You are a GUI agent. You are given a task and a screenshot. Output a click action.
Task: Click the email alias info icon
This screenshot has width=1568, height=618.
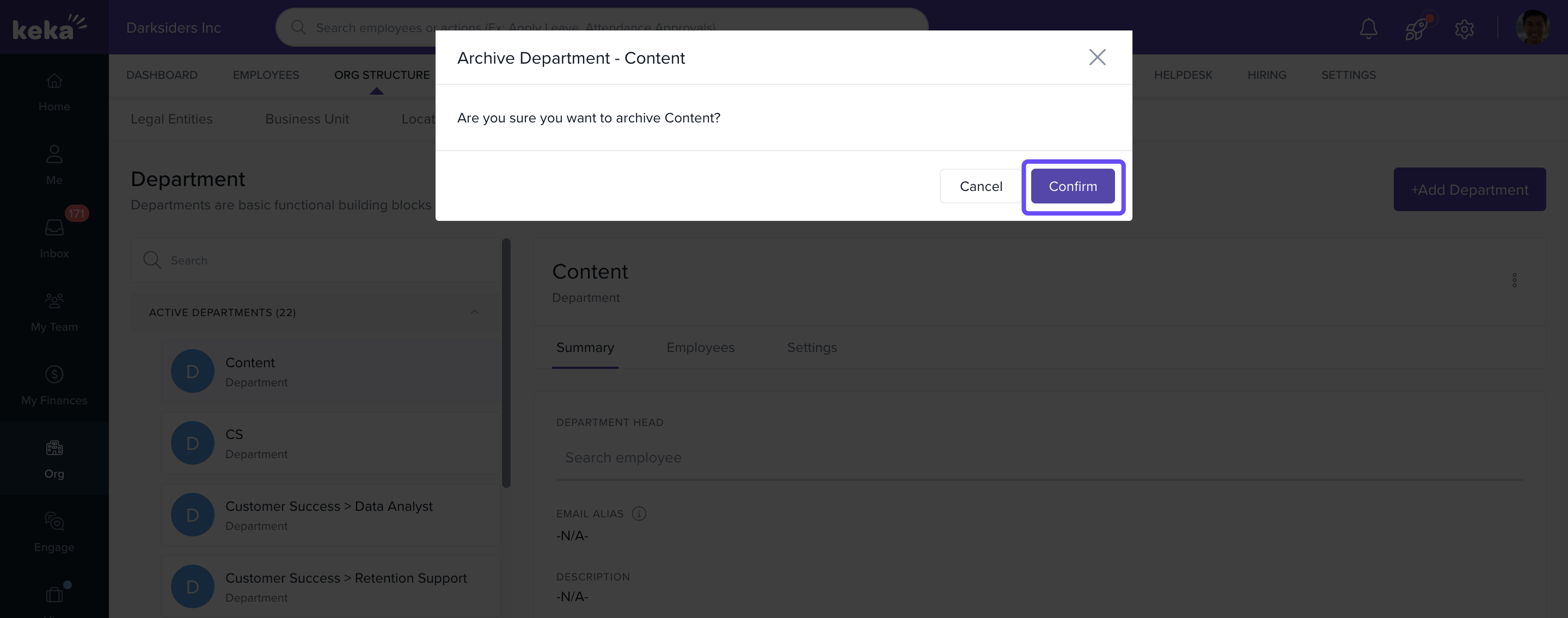click(x=639, y=514)
